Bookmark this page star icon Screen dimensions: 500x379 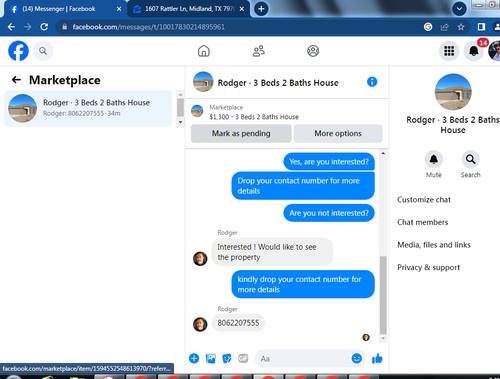(x=461, y=27)
